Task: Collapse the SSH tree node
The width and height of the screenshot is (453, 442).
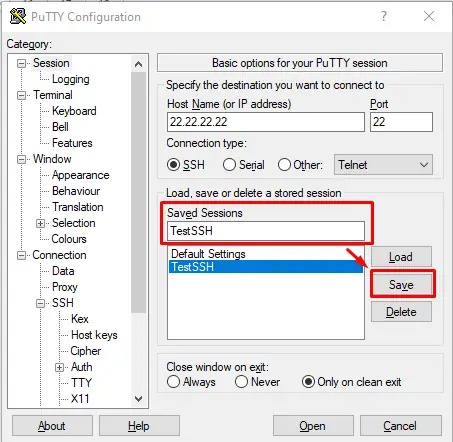Action: [40, 303]
